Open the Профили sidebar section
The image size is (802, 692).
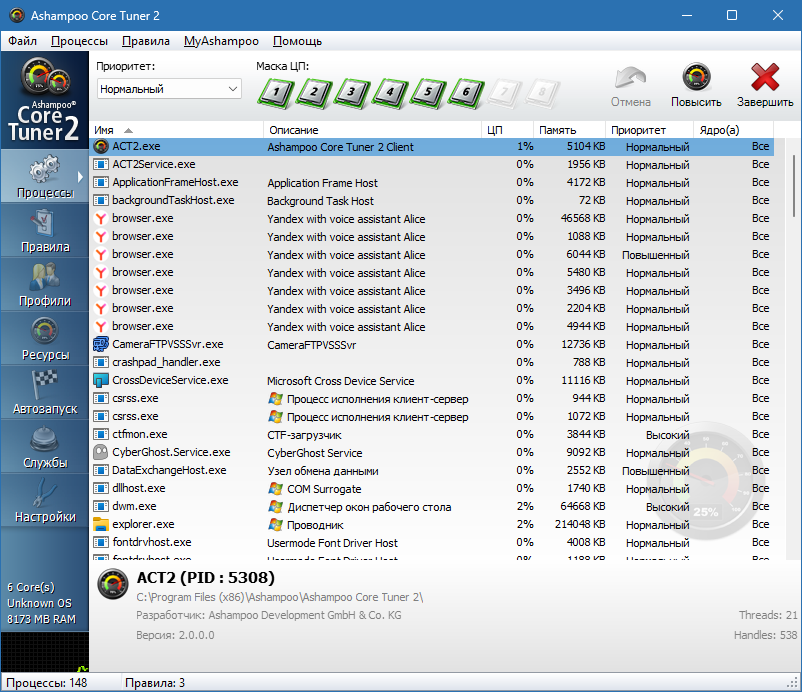click(x=45, y=284)
